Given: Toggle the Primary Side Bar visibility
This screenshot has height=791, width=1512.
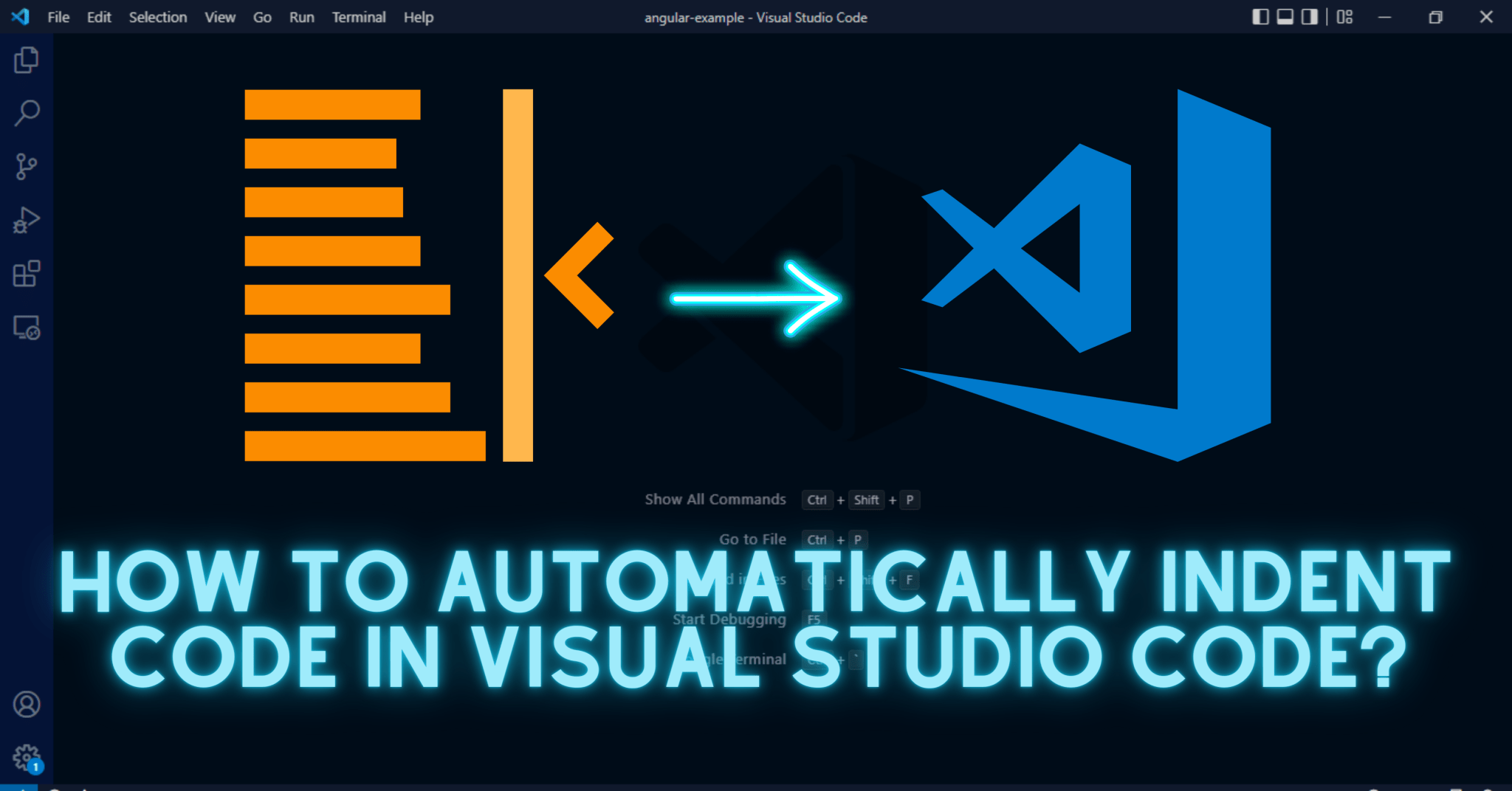Looking at the screenshot, I should (x=1260, y=16).
